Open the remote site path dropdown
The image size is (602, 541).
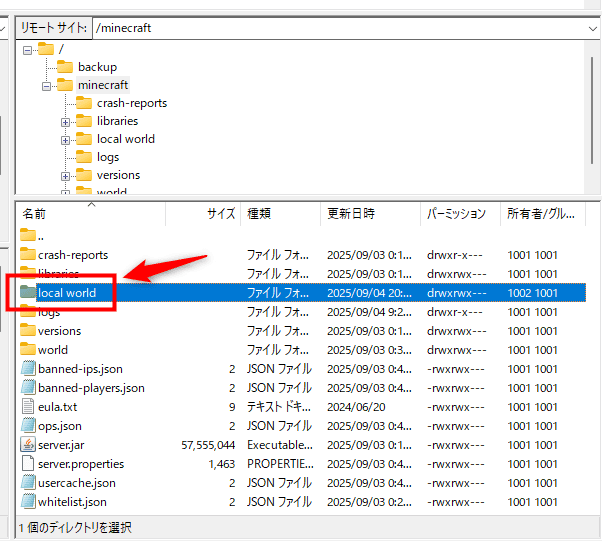click(592, 28)
